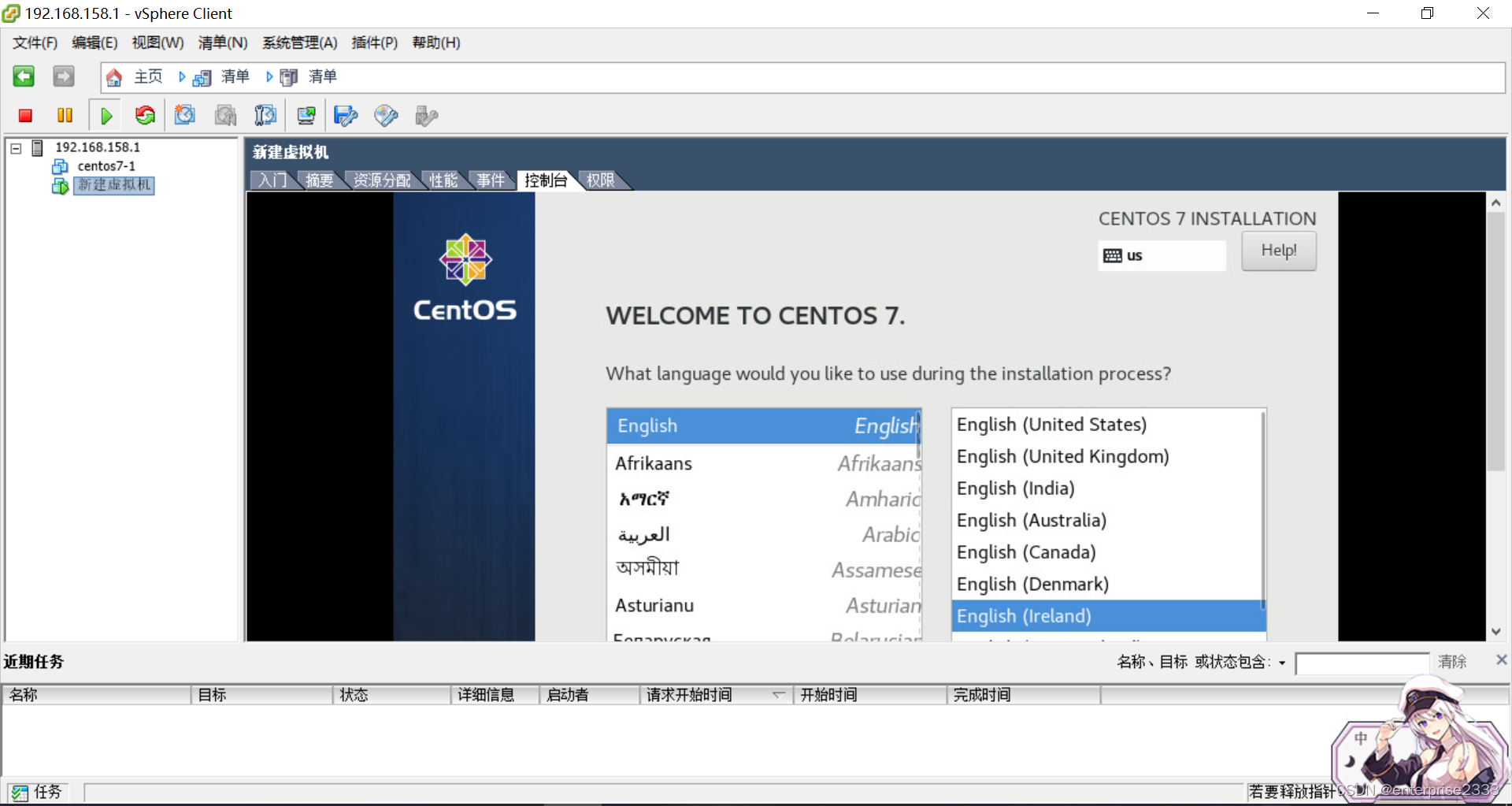Collapse the 192.168.158.1 host tree node
The image size is (1512, 806).
click(16, 148)
